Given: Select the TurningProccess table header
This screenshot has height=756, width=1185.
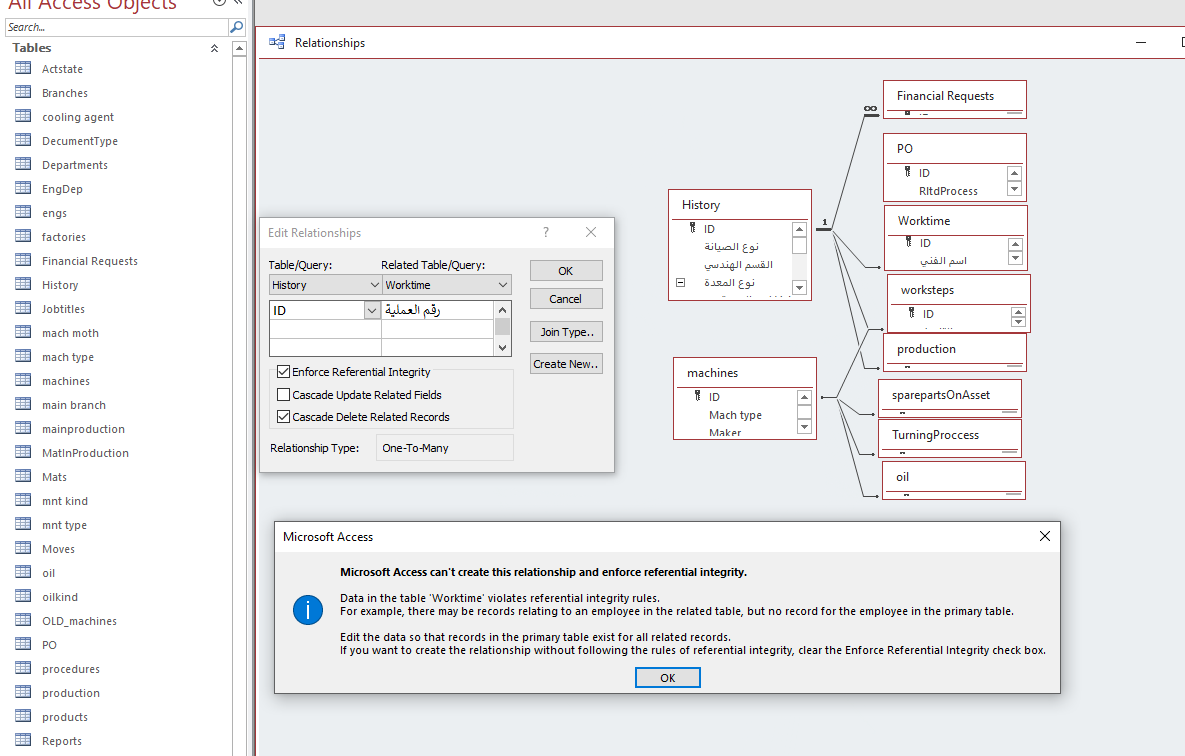Looking at the screenshot, I should coord(949,435).
